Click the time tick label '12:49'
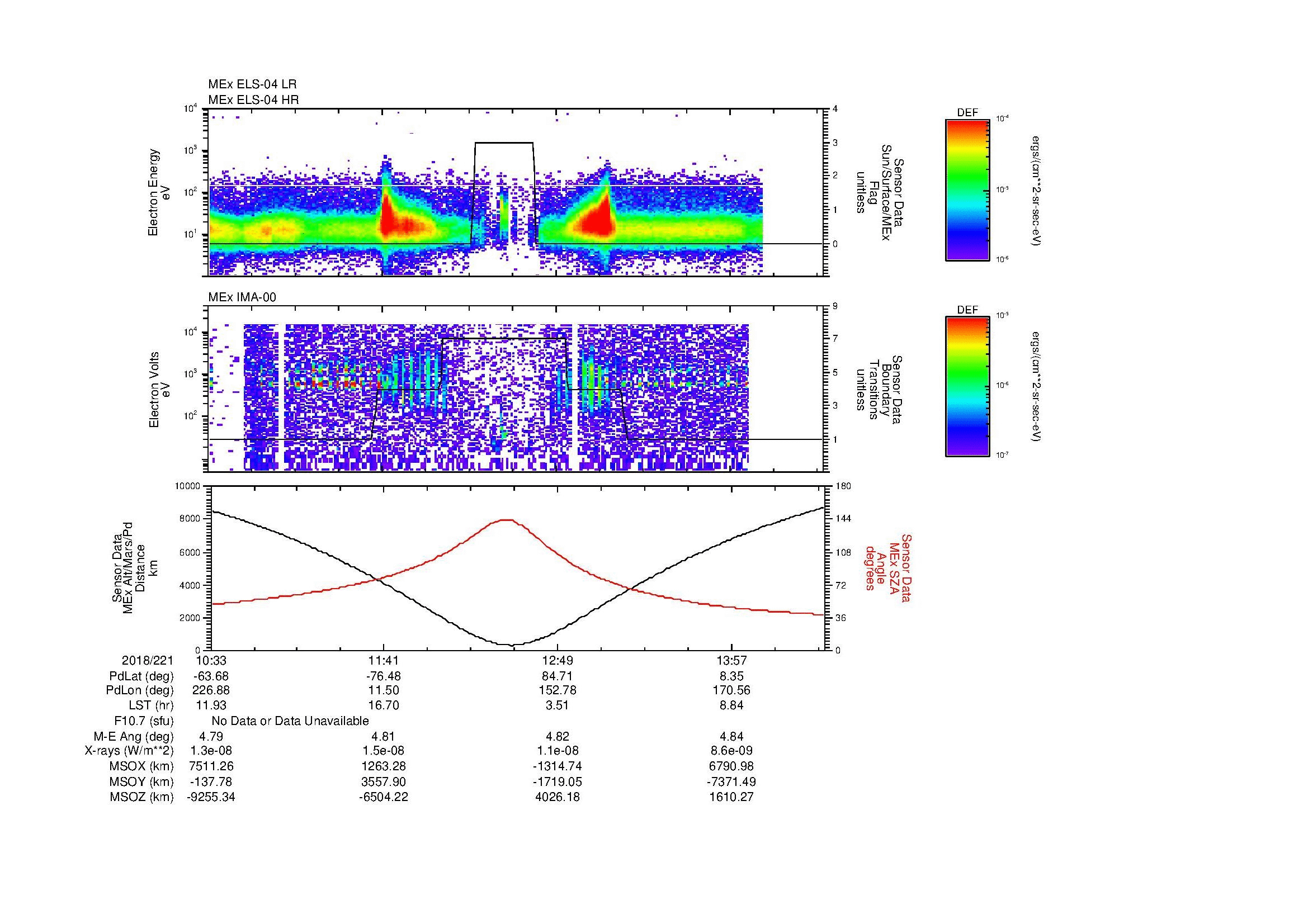Screen dimensions: 1308x924 (558, 660)
